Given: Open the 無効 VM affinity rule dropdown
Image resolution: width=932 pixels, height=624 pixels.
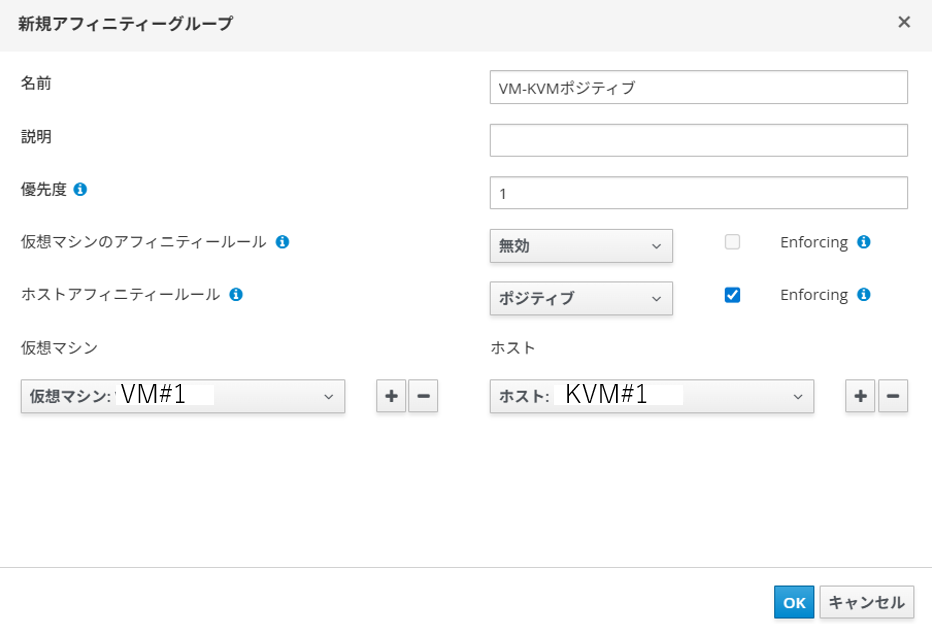Looking at the screenshot, I should point(581,246).
